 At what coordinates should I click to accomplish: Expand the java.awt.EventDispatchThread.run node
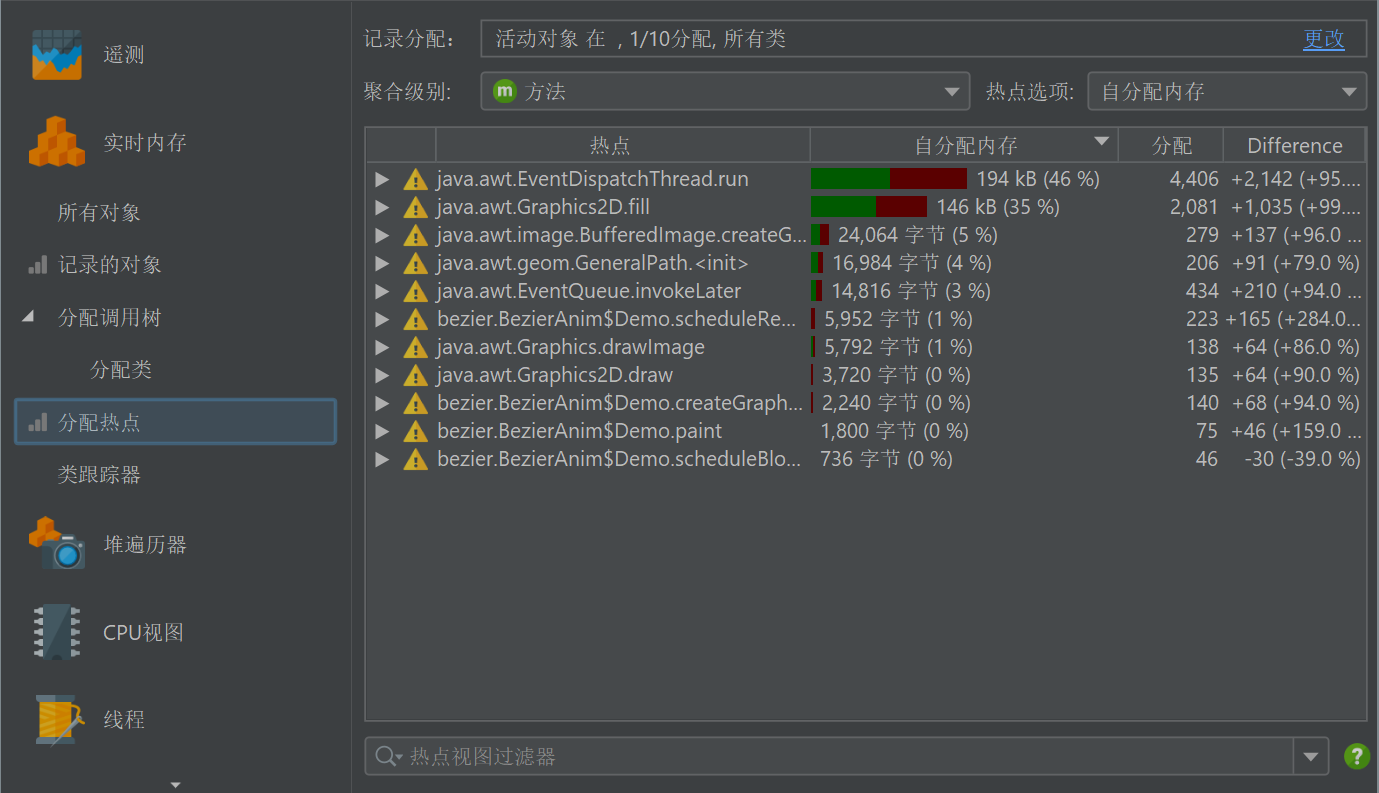point(381,180)
